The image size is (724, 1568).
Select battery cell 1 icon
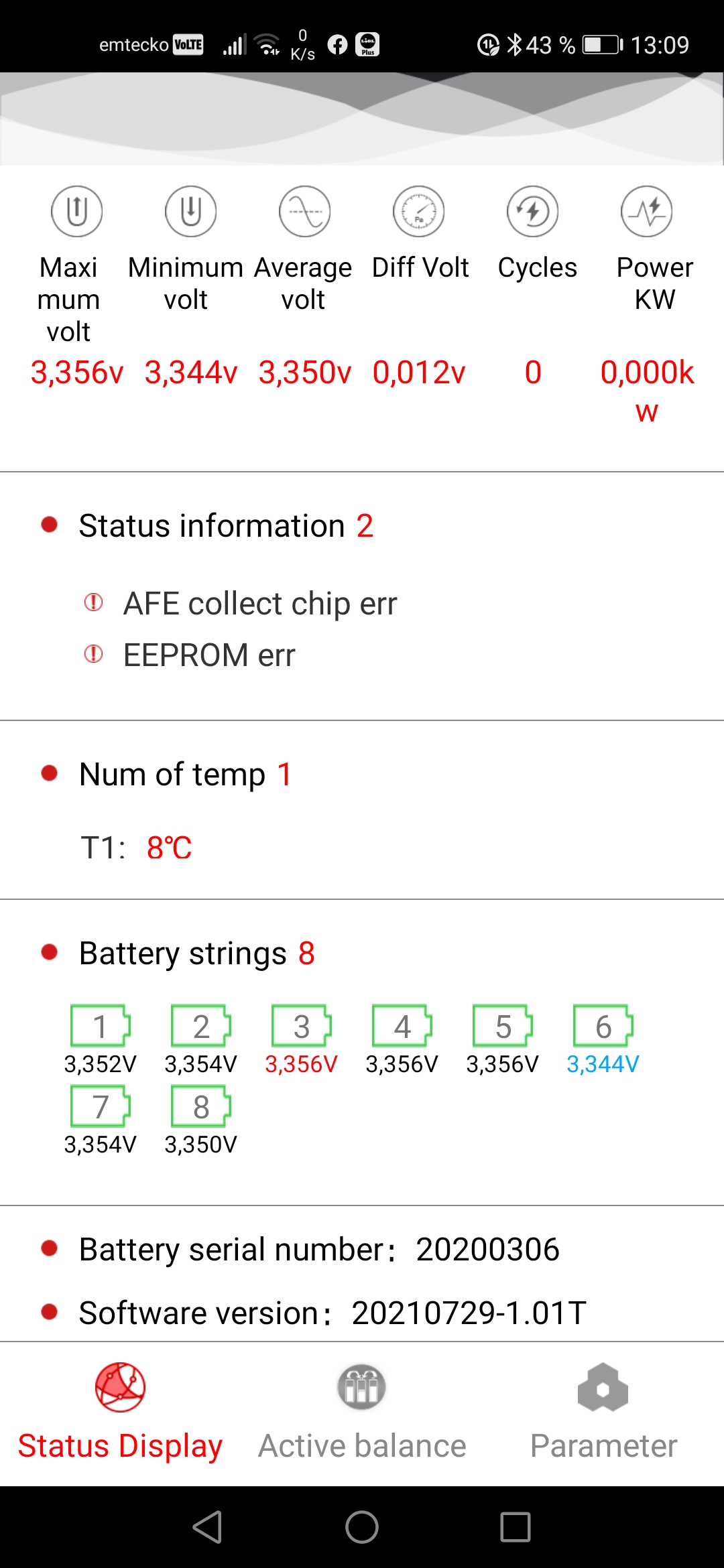pyautogui.click(x=101, y=1026)
